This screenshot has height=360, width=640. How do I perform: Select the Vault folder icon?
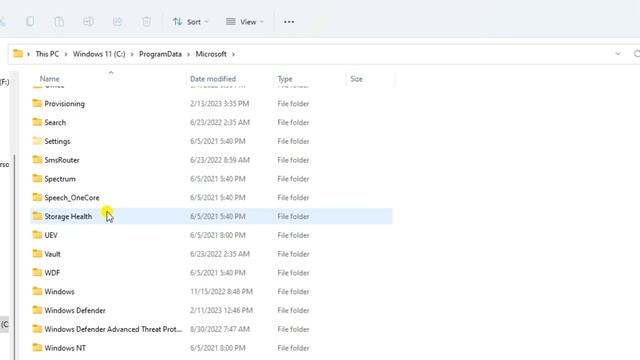click(x=37, y=253)
